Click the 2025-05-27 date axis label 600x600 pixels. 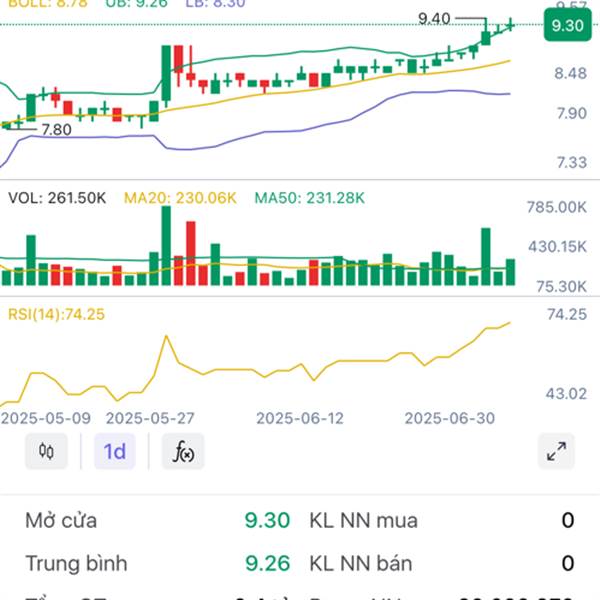click(150, 418)
